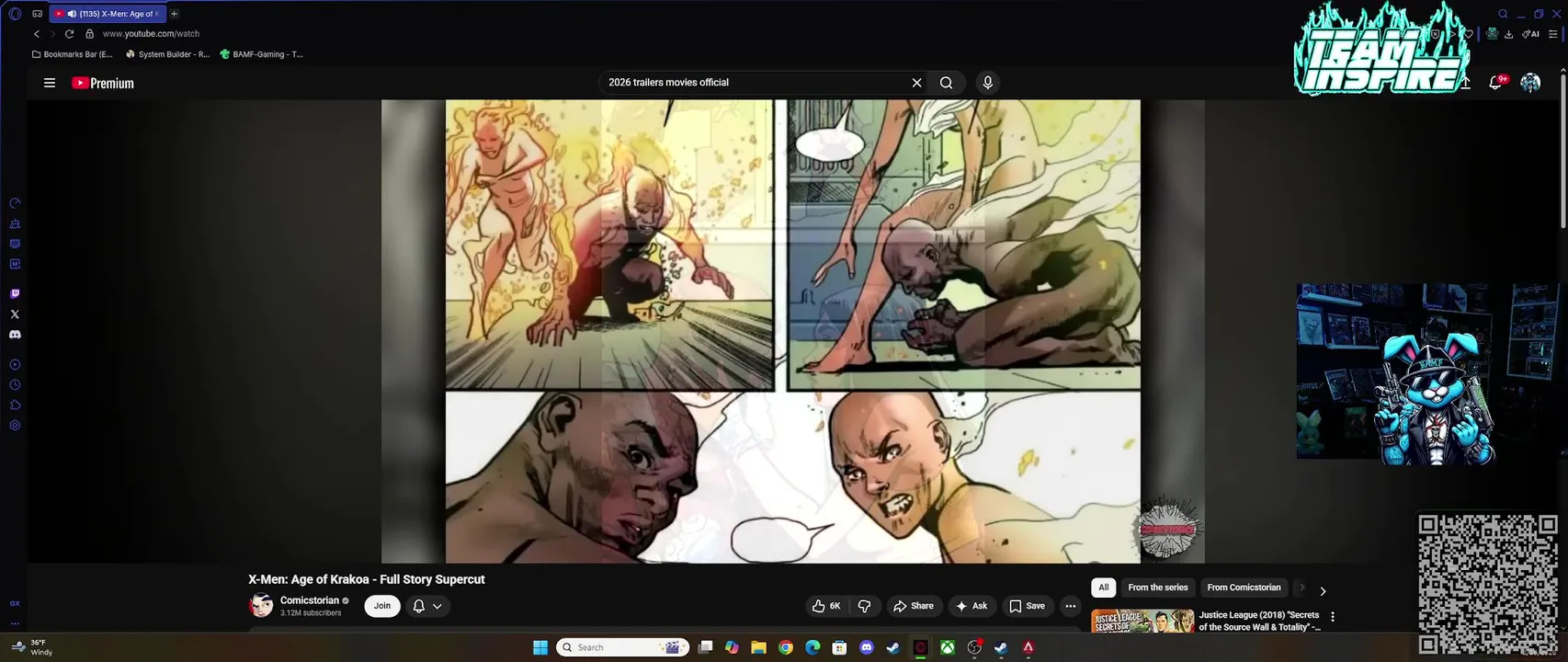This screenshot has height=662, width=1568.
Task: Click the site security padlock icon
Action: tap(89, 34)
